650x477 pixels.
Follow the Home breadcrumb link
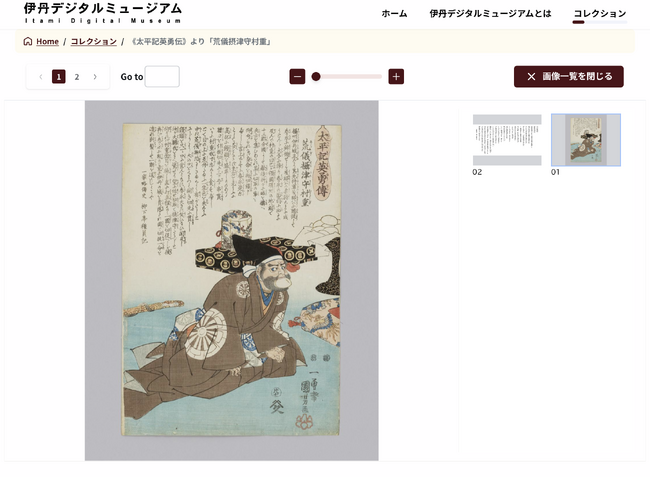[47, 41]
